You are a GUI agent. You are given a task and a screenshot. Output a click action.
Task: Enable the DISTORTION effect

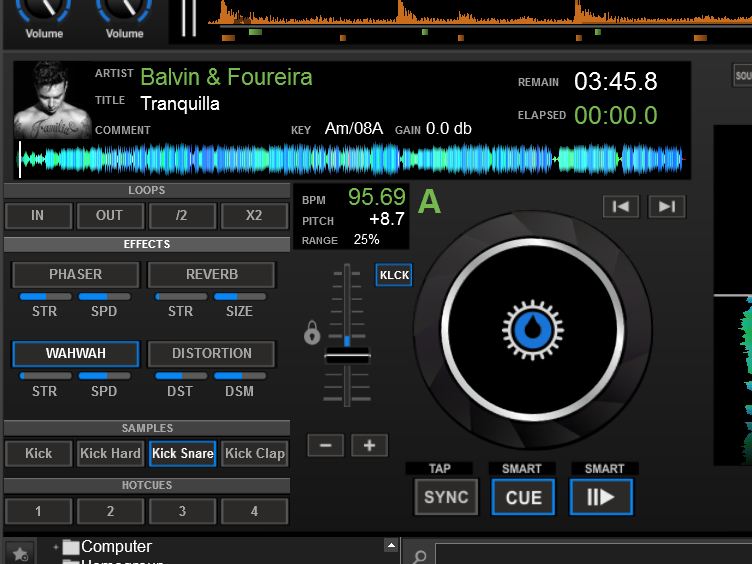pyautogui.click(x=212, y=354)
